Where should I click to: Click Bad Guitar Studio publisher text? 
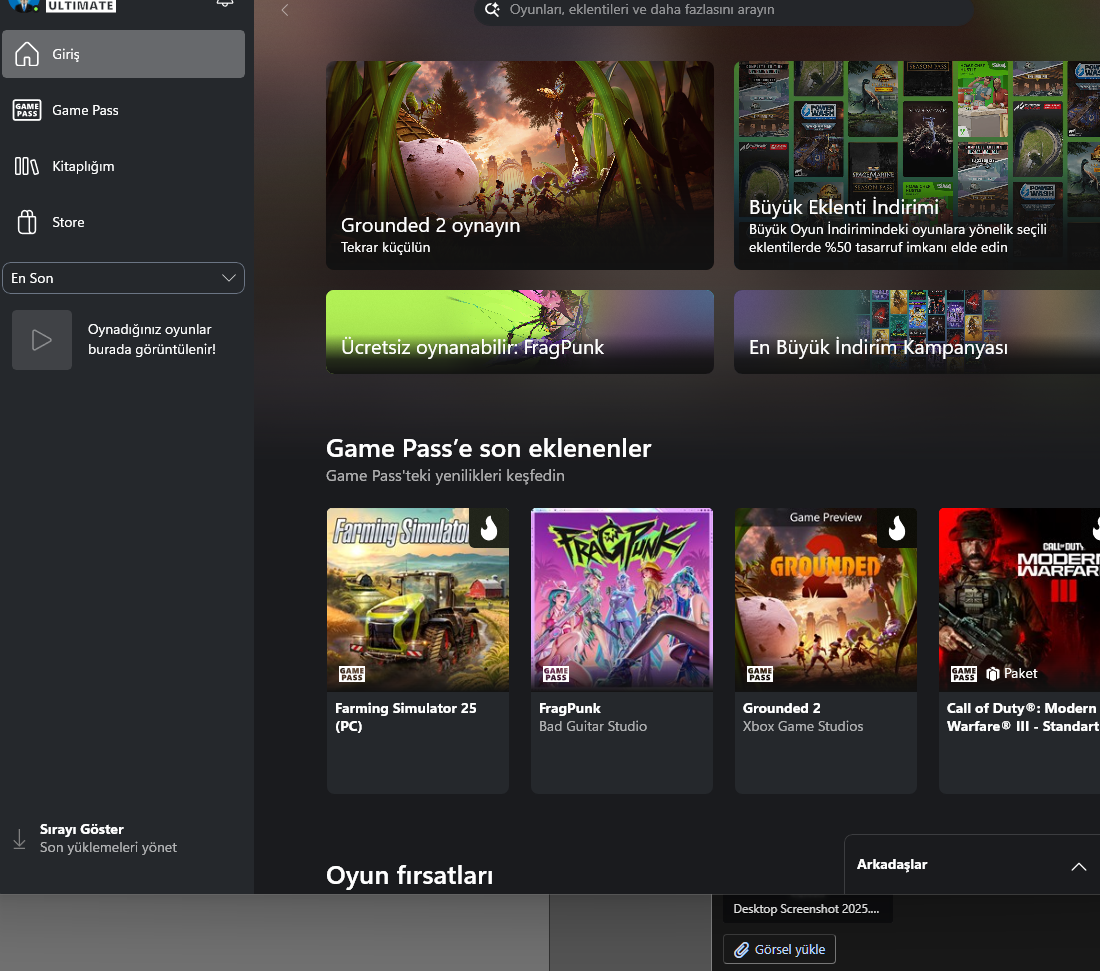[593, 726]
